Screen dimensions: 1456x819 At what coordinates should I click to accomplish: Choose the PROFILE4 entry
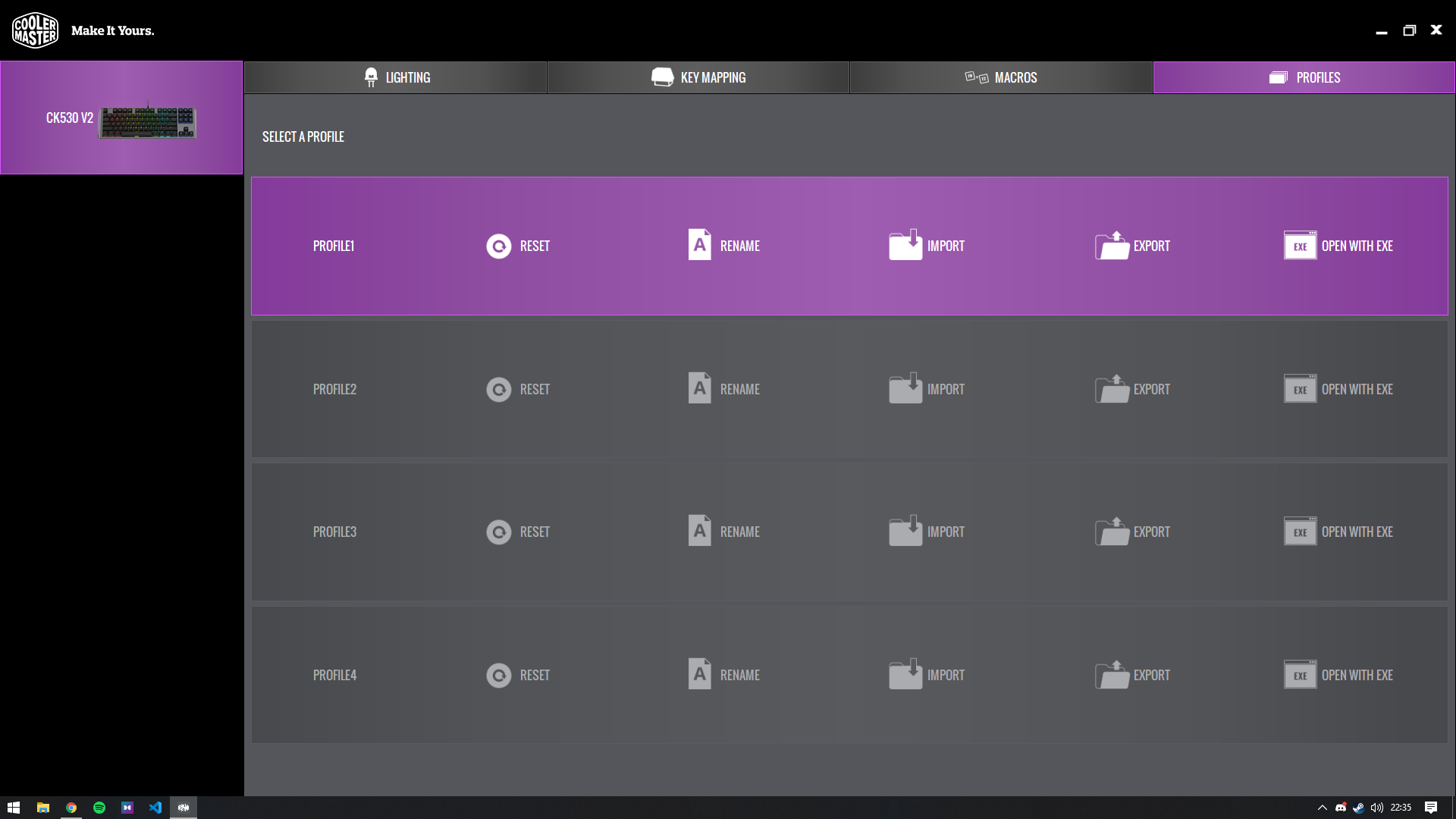[334, 675]
